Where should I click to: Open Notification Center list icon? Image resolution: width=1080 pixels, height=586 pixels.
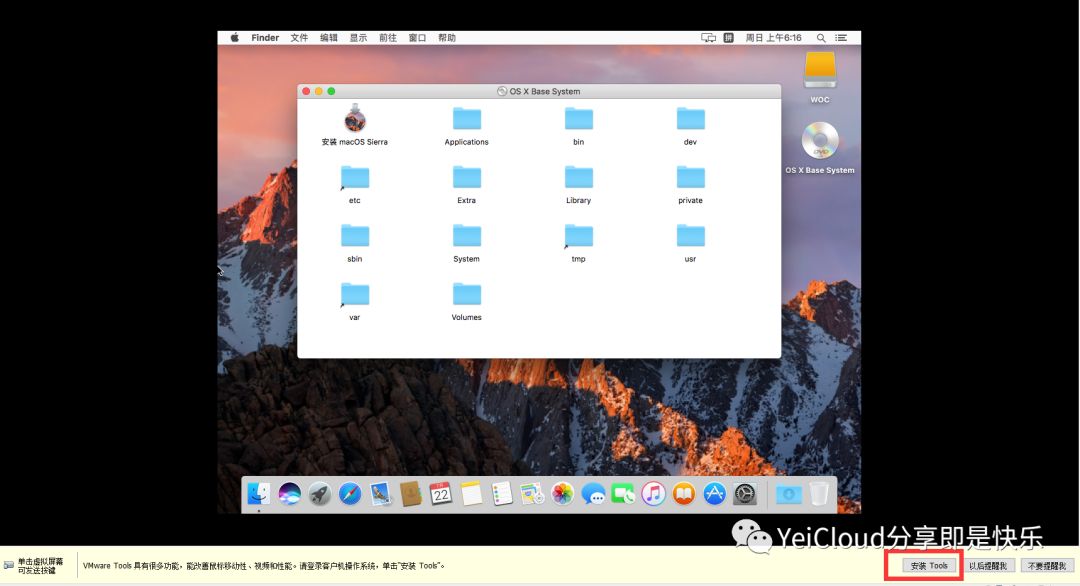[x=841, y=38]
